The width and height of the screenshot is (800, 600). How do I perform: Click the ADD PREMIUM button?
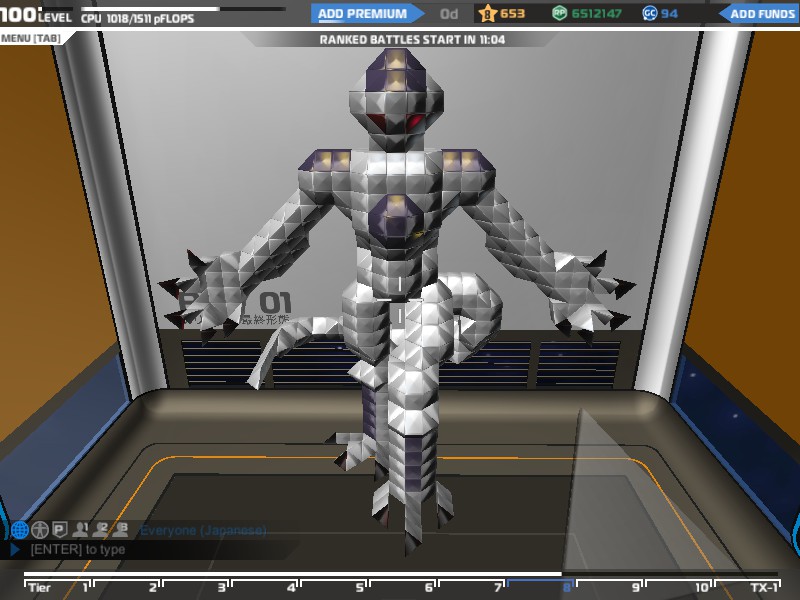(x=366, y=14)
